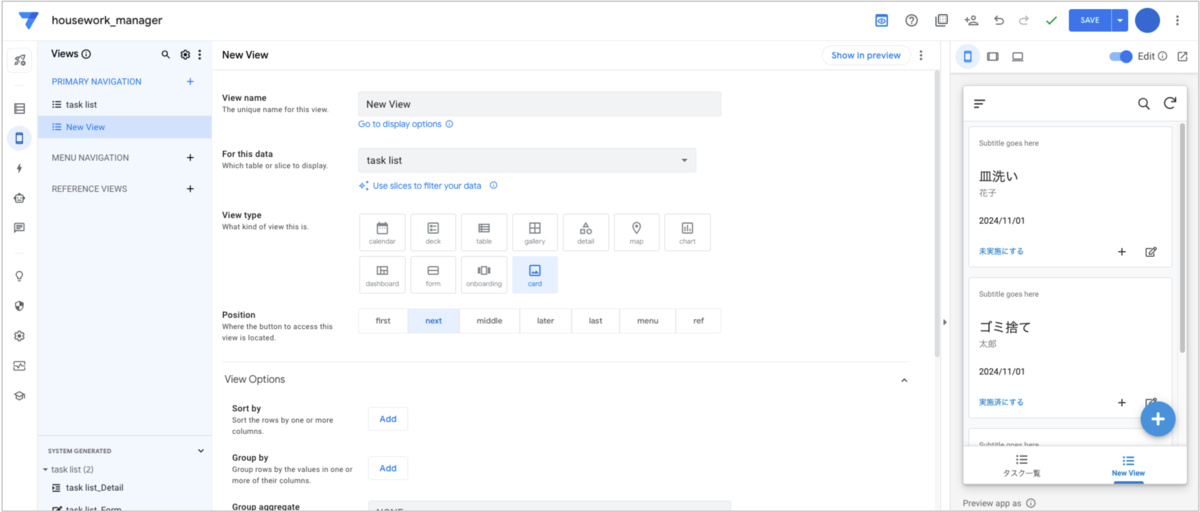Click Use slices to filter your data

pos(427,186)
